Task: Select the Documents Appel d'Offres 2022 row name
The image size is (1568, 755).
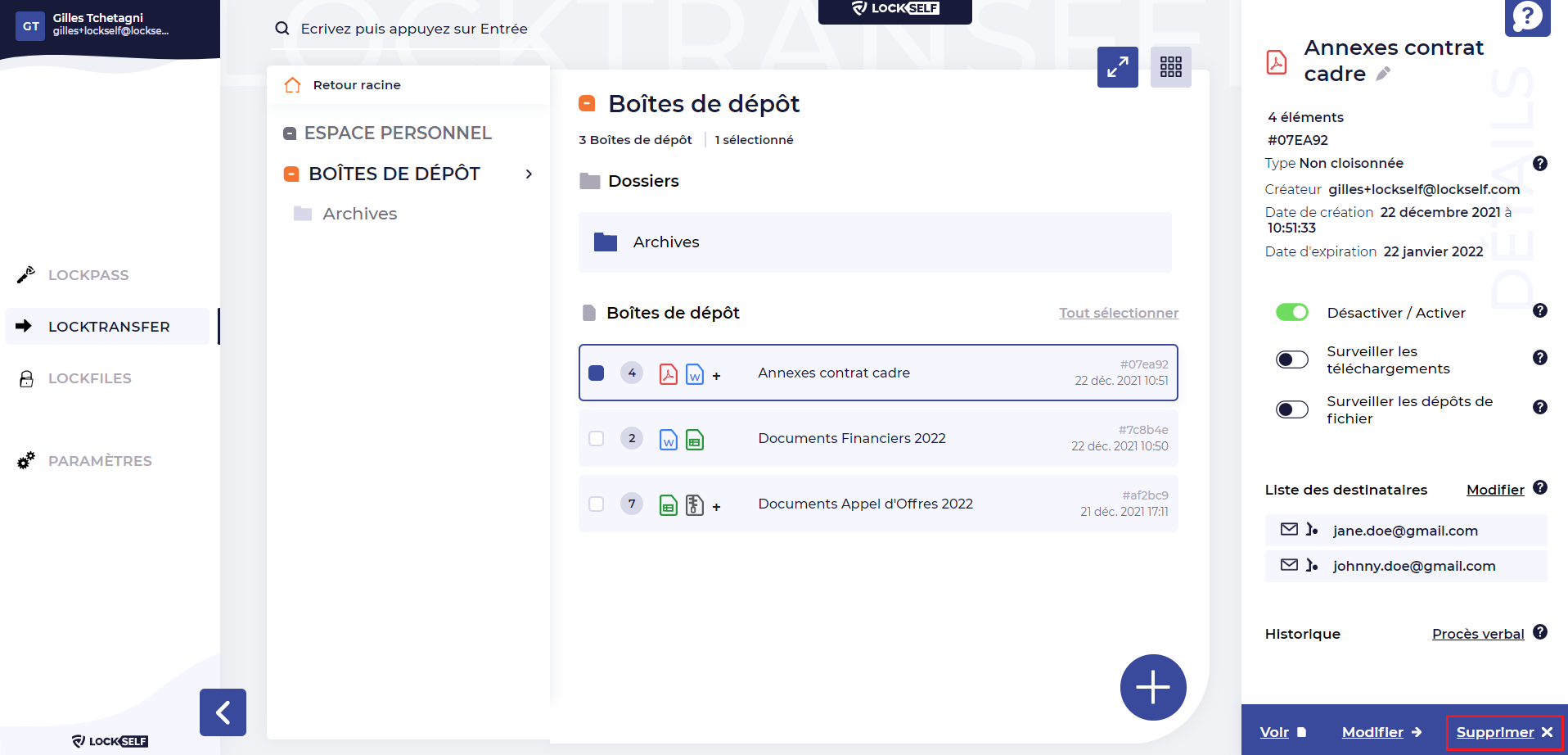Action: coord(866,504)
